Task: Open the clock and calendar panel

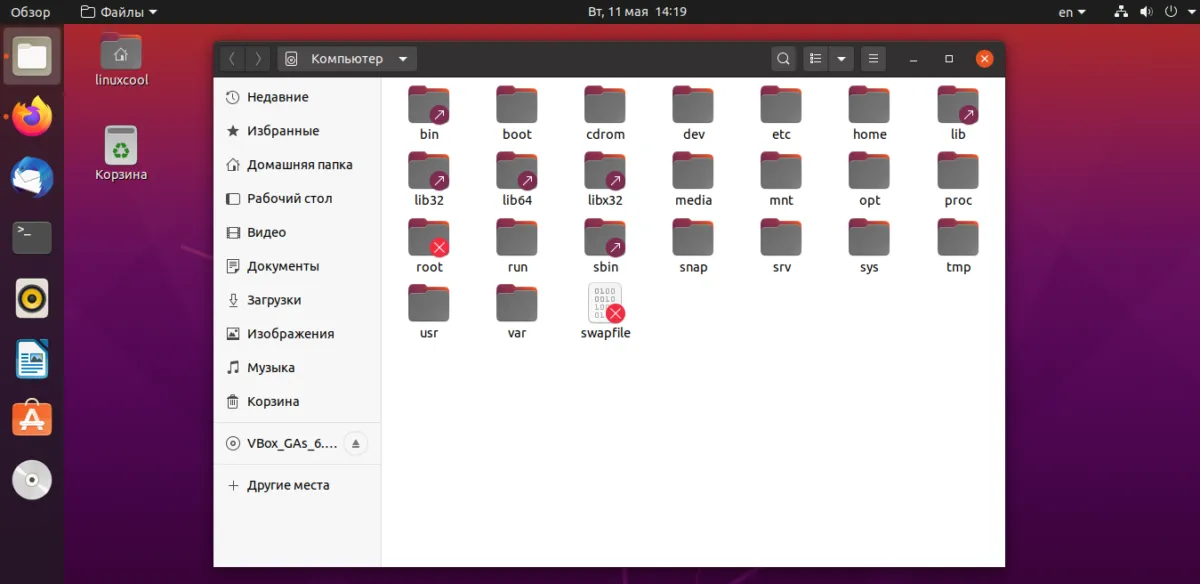Action: point(635,12)
